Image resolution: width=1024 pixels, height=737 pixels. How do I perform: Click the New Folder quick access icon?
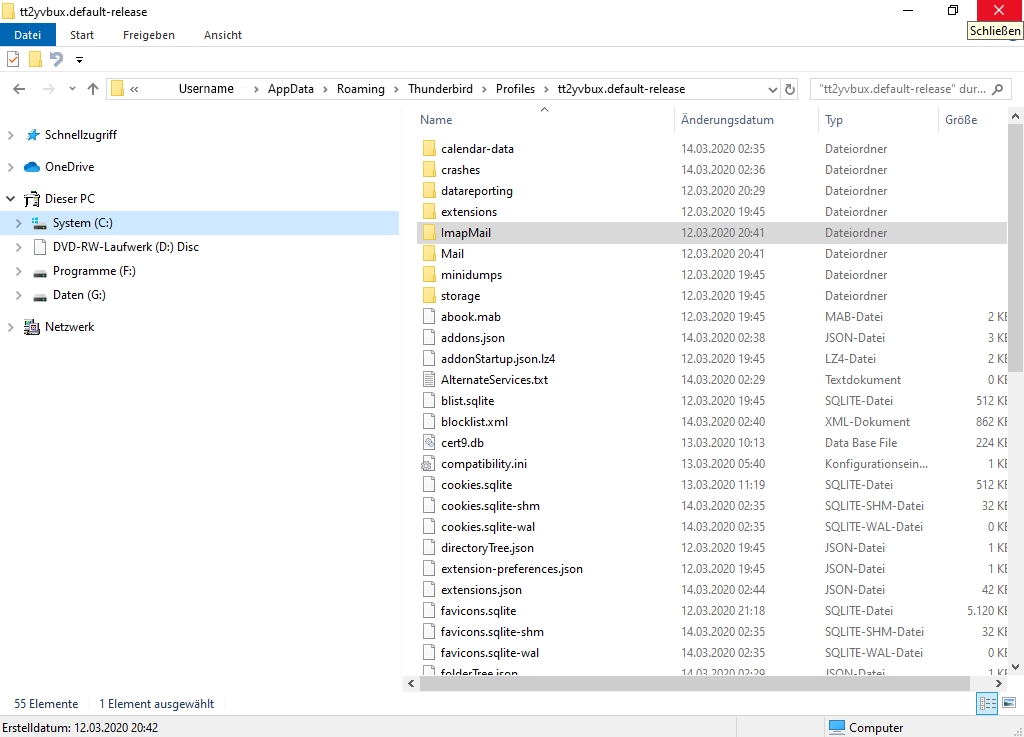pyautogui.click(x=35, y=59)
